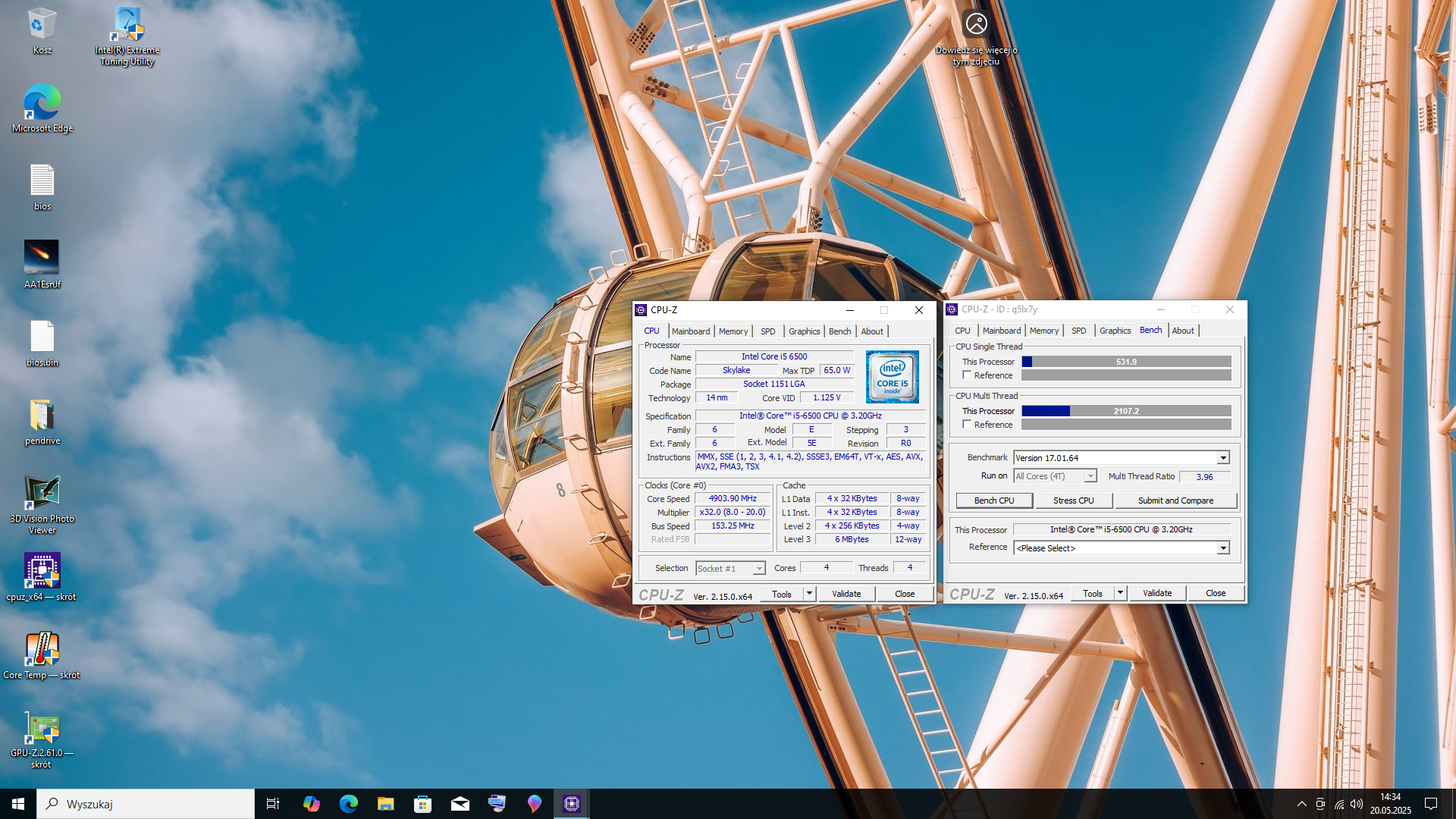Image resolution: width=1456 pixels, height=819 pixels.
Task: Enable the Single Thread Reference checkbox
Action: point(967,375)
